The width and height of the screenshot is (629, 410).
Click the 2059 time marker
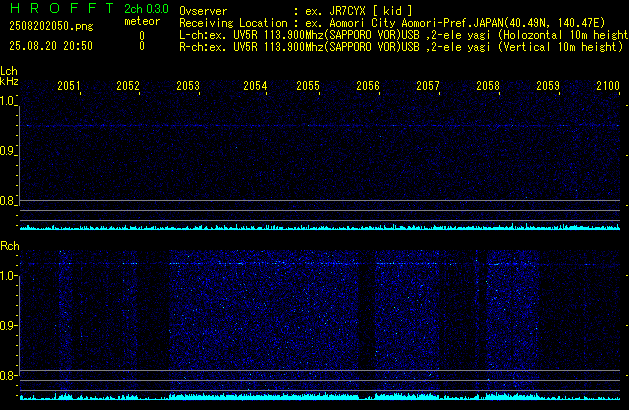[x=548, y=86]
